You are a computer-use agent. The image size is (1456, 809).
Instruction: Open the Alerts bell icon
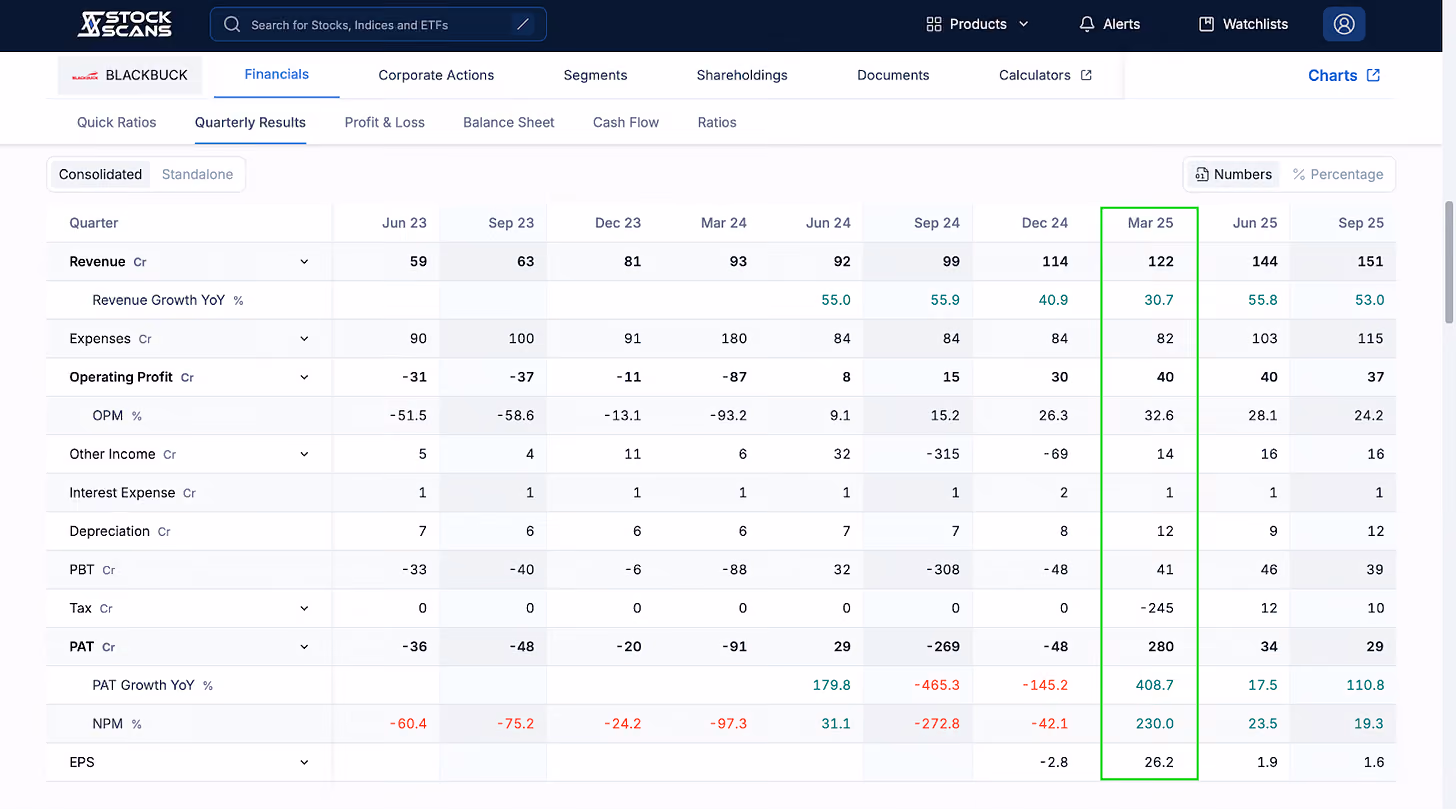tap(1087, 24)
